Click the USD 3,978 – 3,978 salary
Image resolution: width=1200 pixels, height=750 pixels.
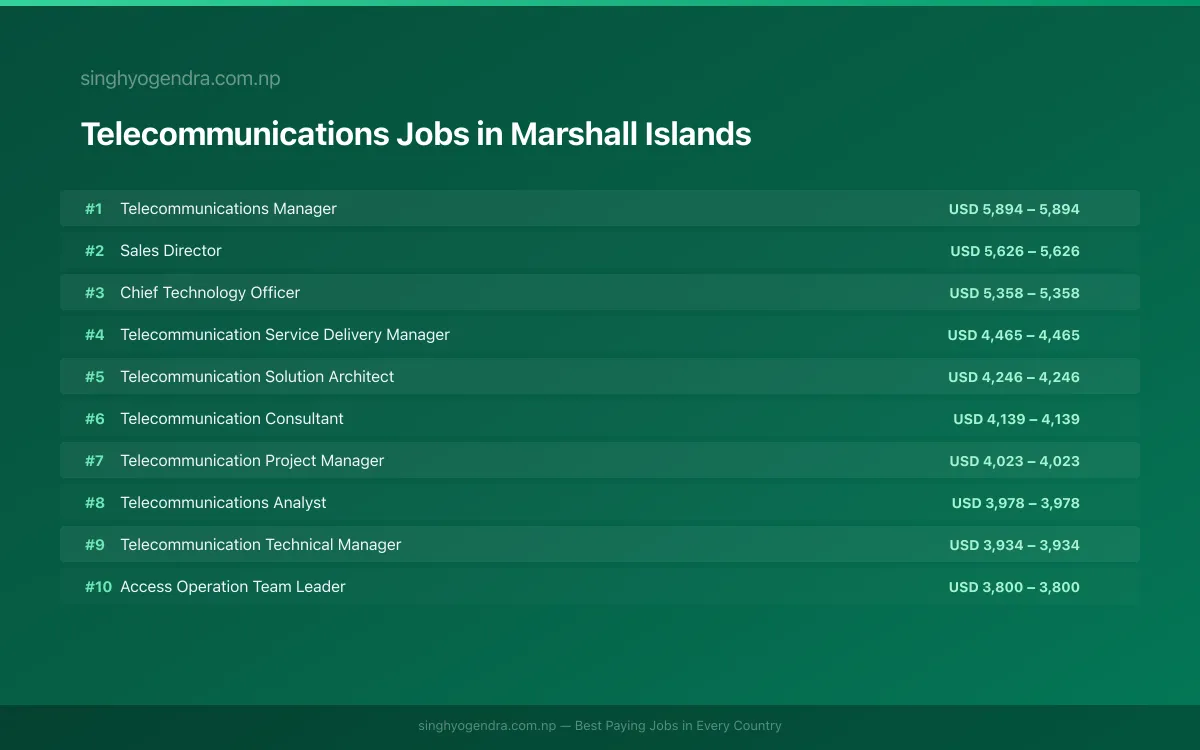1016,503
